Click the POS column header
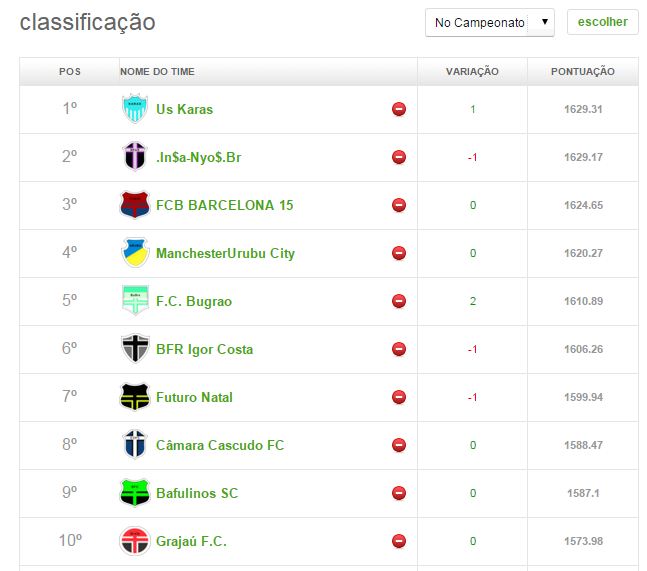This screenshot has height=571, width=647. tap(70, 72)
